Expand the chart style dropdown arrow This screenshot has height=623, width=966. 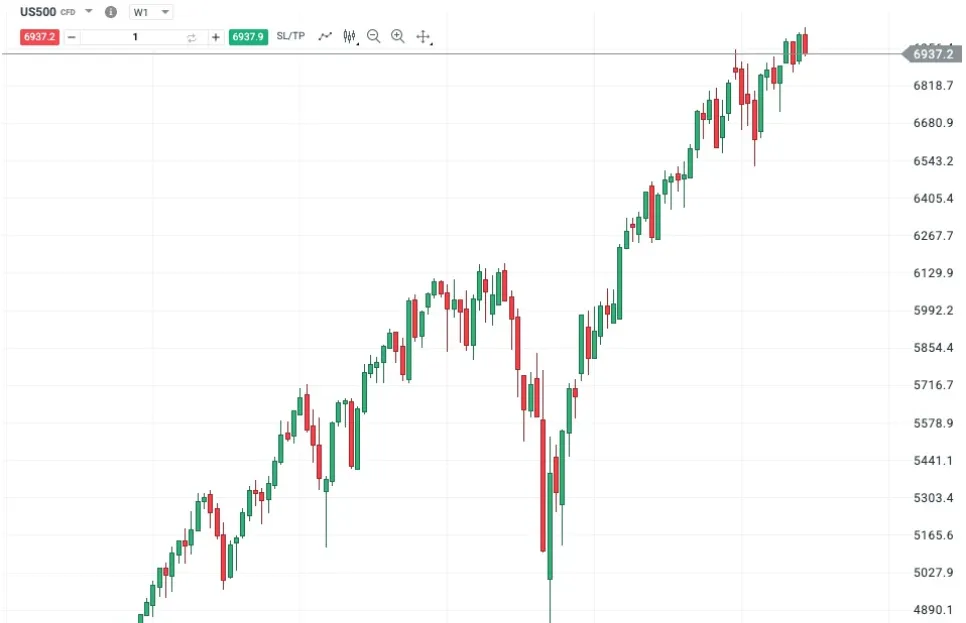(x=357, y=43)
